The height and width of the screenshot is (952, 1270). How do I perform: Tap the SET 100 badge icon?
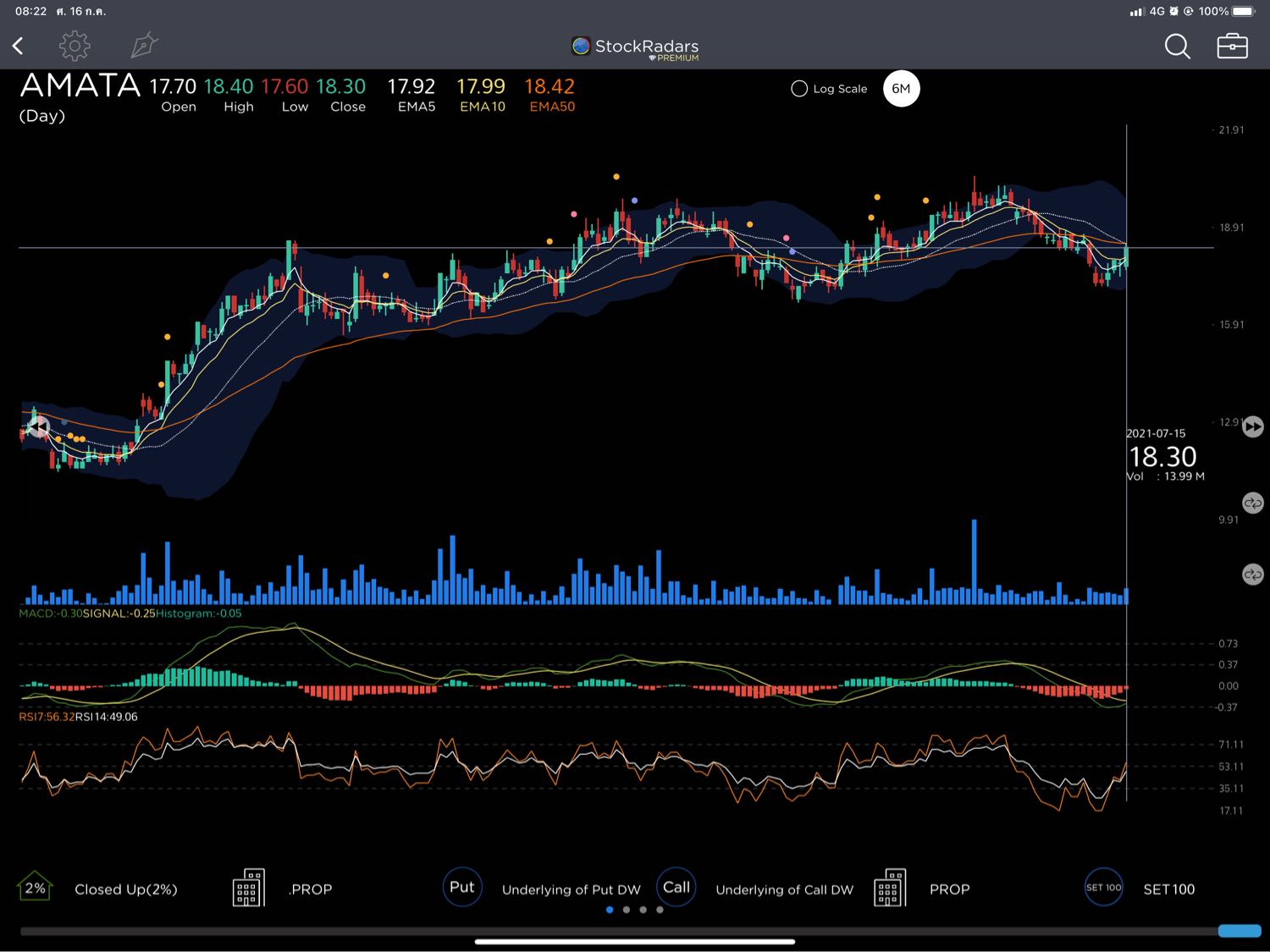pos(1103,888)
